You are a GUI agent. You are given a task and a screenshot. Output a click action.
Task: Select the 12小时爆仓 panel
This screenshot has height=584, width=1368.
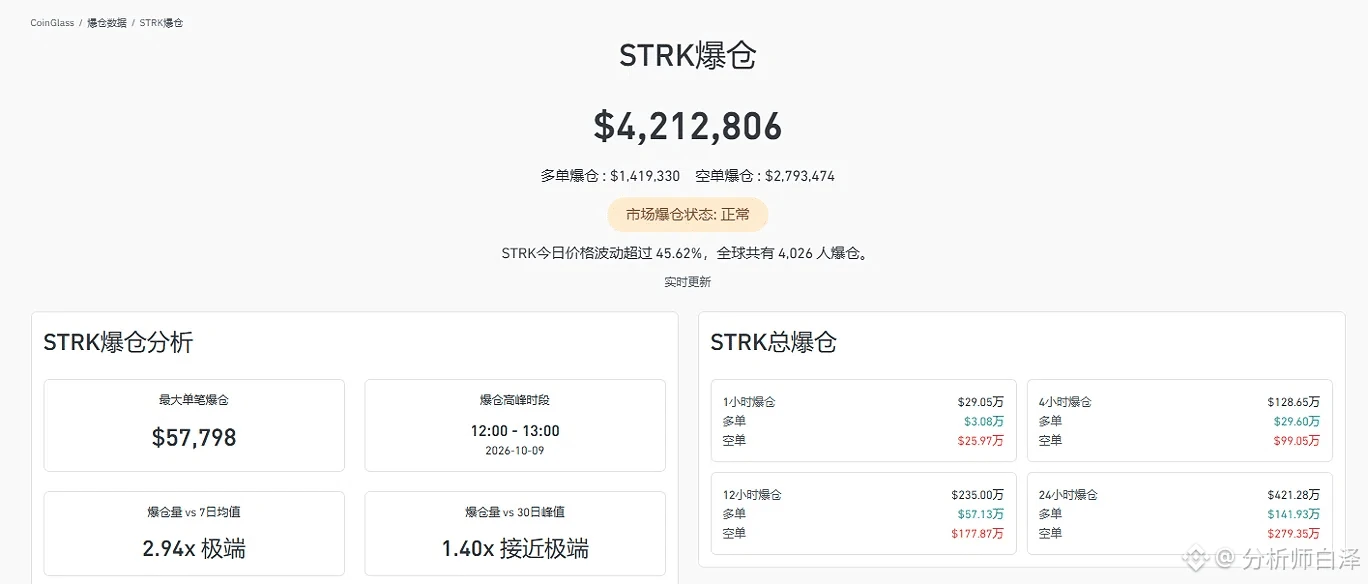(864, 514)
